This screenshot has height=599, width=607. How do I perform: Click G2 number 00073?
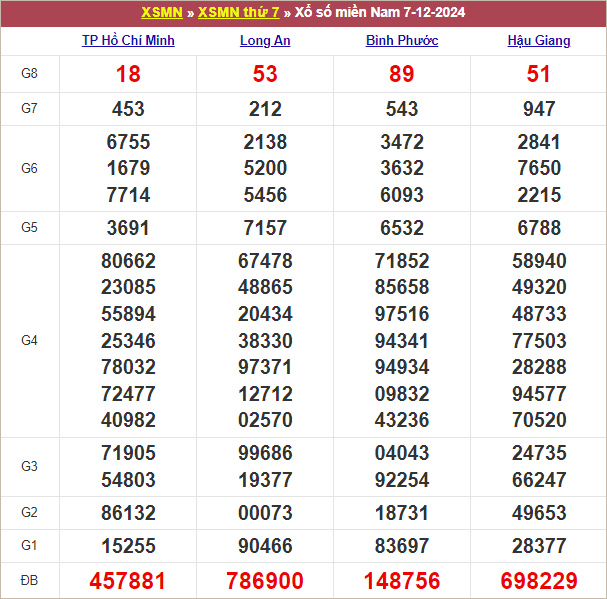[265, 513]
